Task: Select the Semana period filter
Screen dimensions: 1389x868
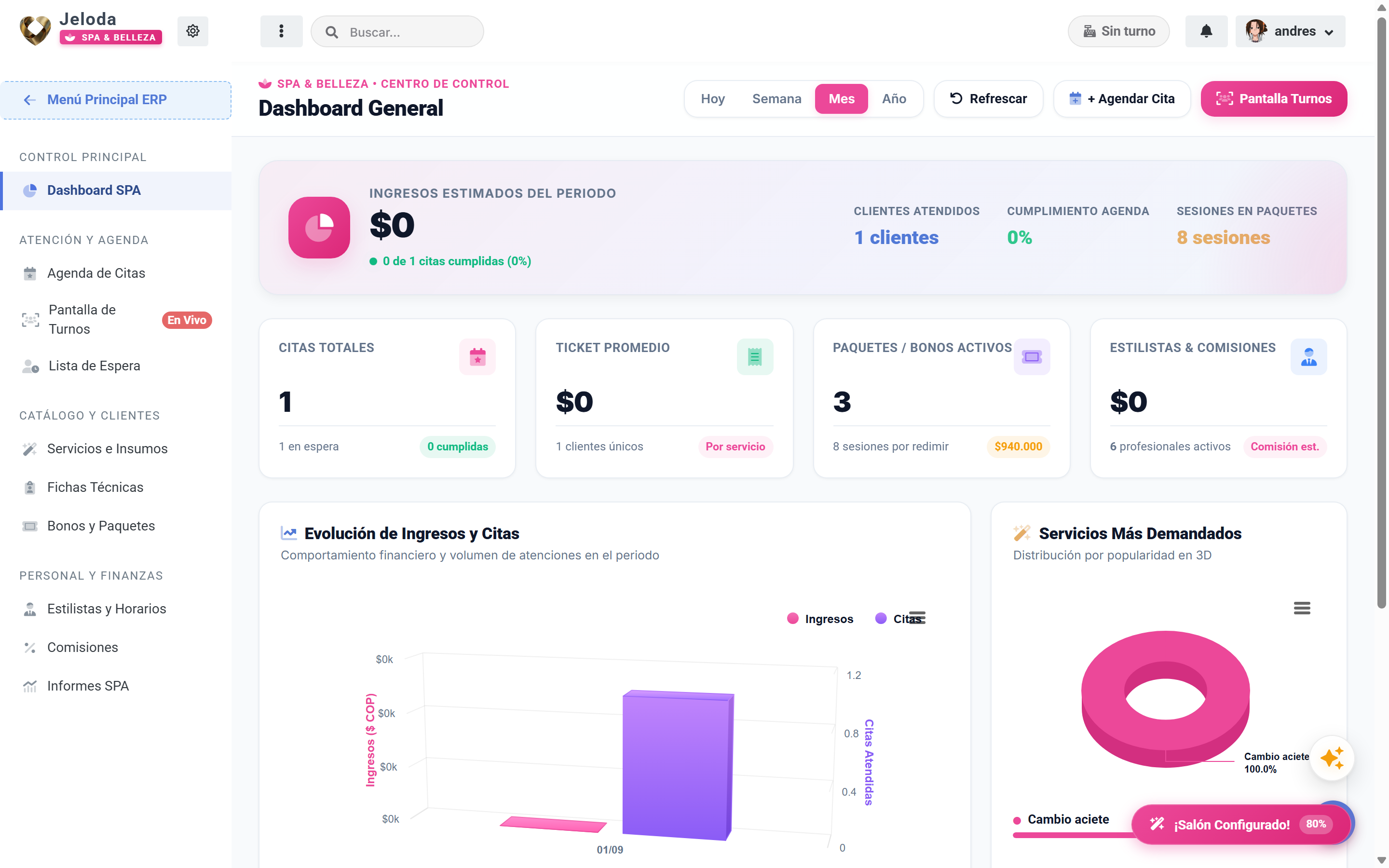Action: 776,99
